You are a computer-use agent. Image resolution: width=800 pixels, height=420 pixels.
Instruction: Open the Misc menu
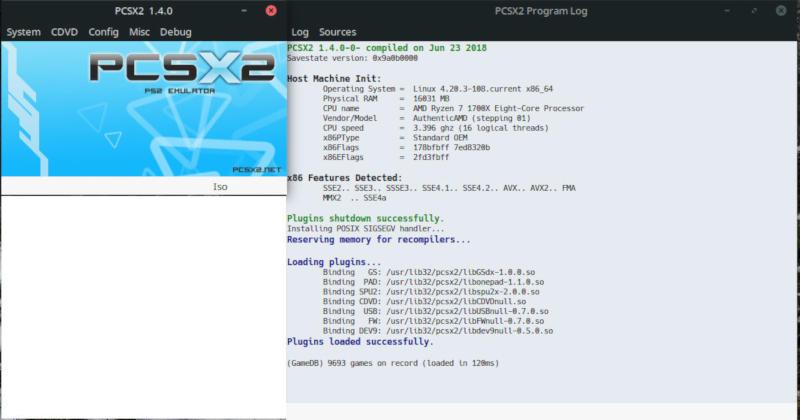click(139, 32)
